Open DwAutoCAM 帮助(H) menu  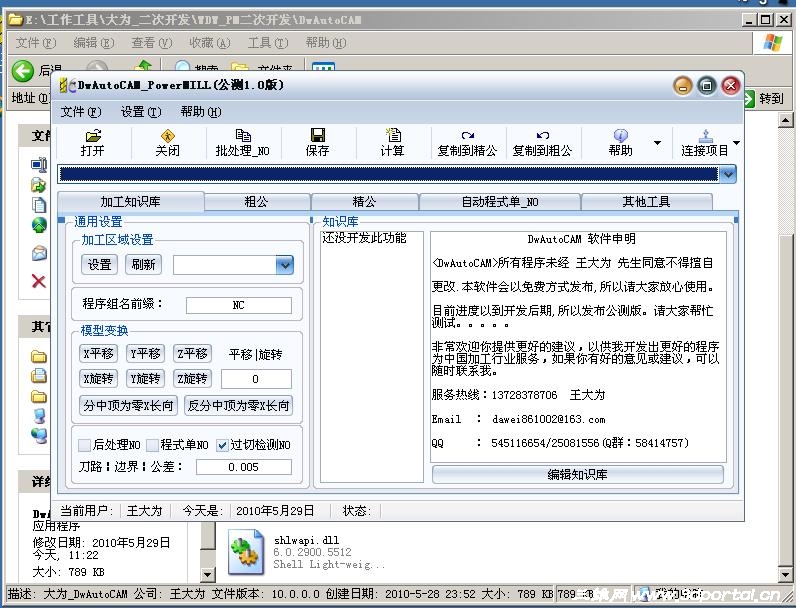pos(201,112)
